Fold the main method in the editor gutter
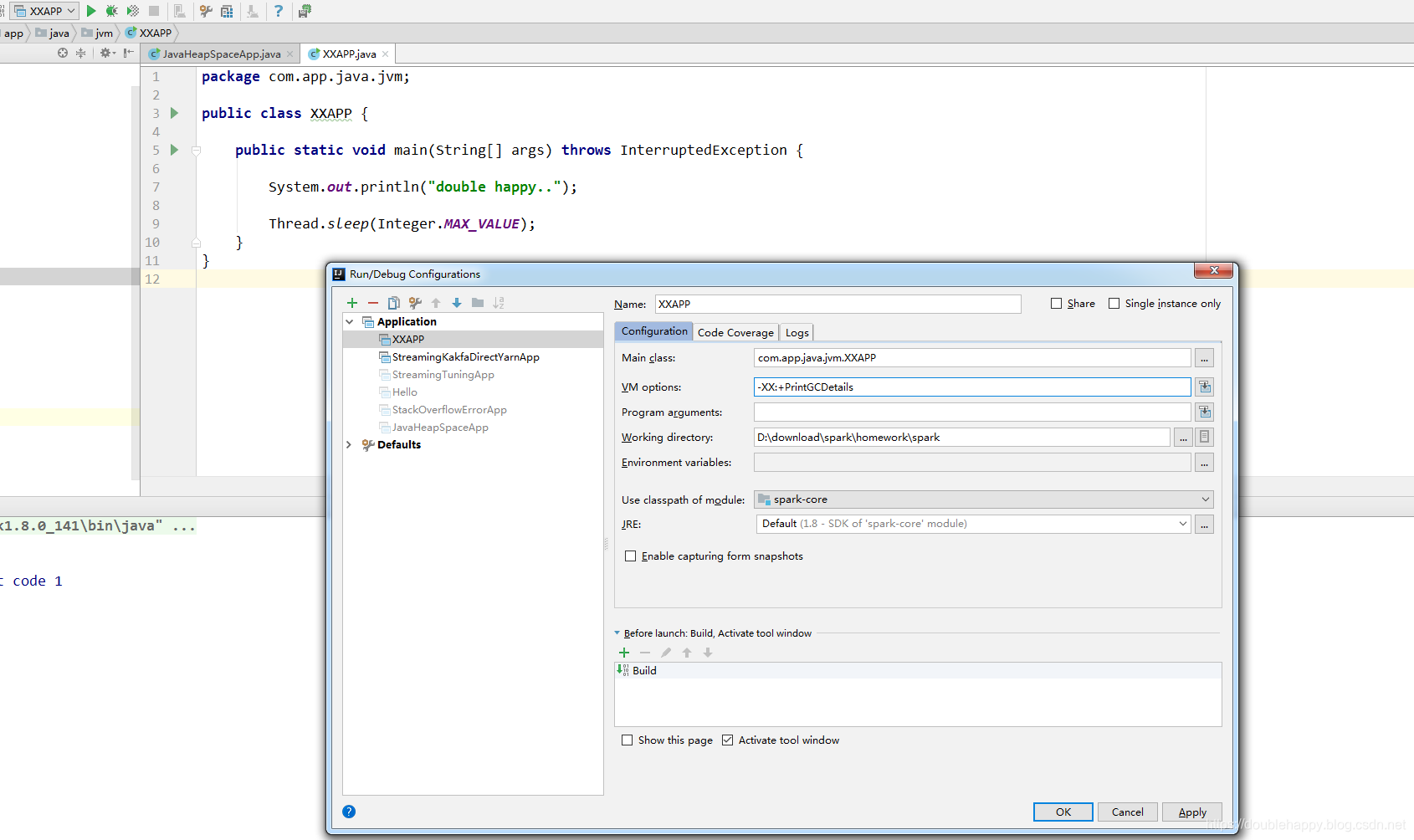The image size is (1414, 840). tap(196, 151)
